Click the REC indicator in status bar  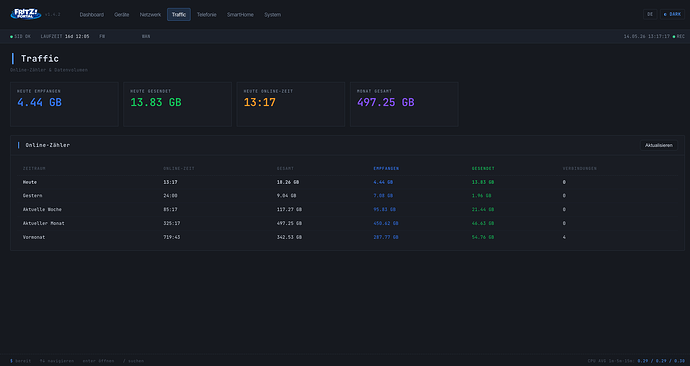[x=679, y=37]
